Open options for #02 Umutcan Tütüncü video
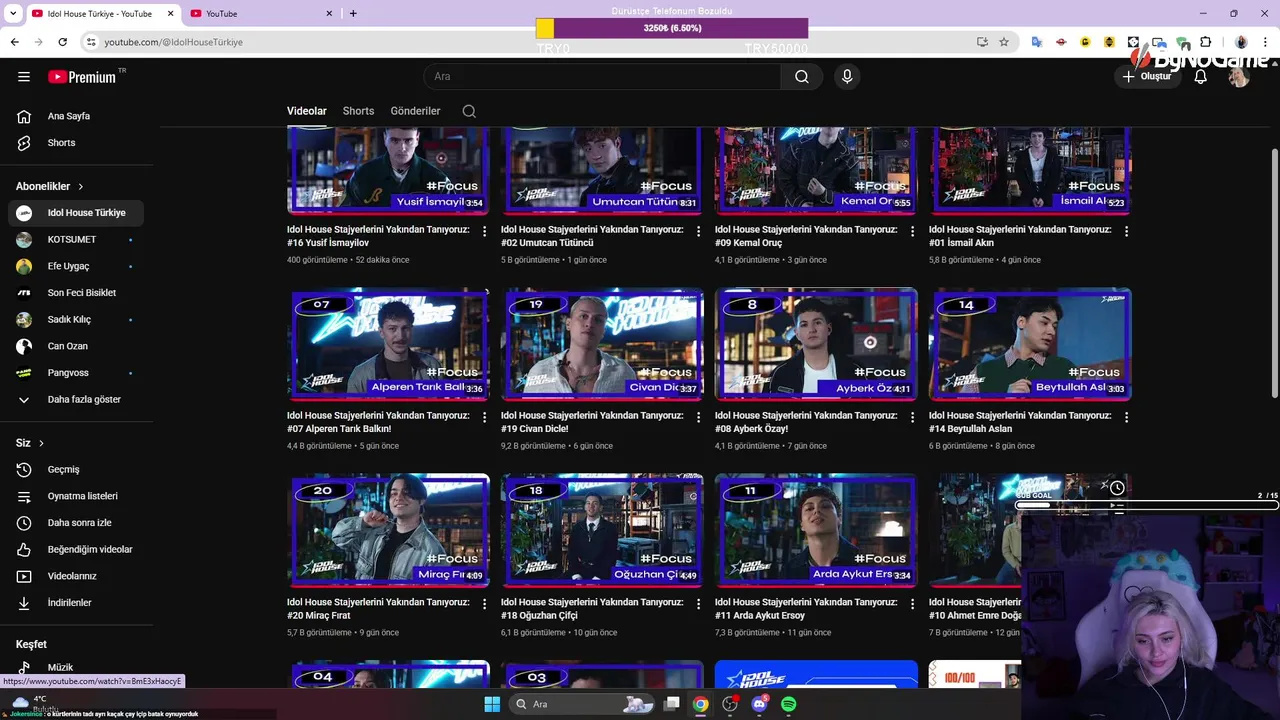The image size is (1280, 720). (x=698, y=231)
